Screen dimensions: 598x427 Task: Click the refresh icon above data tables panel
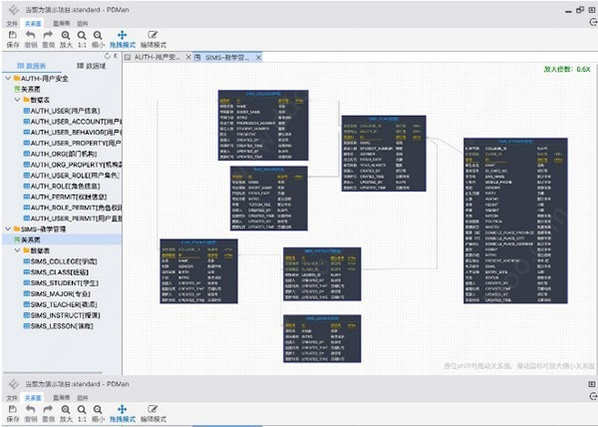pos(108,56)
